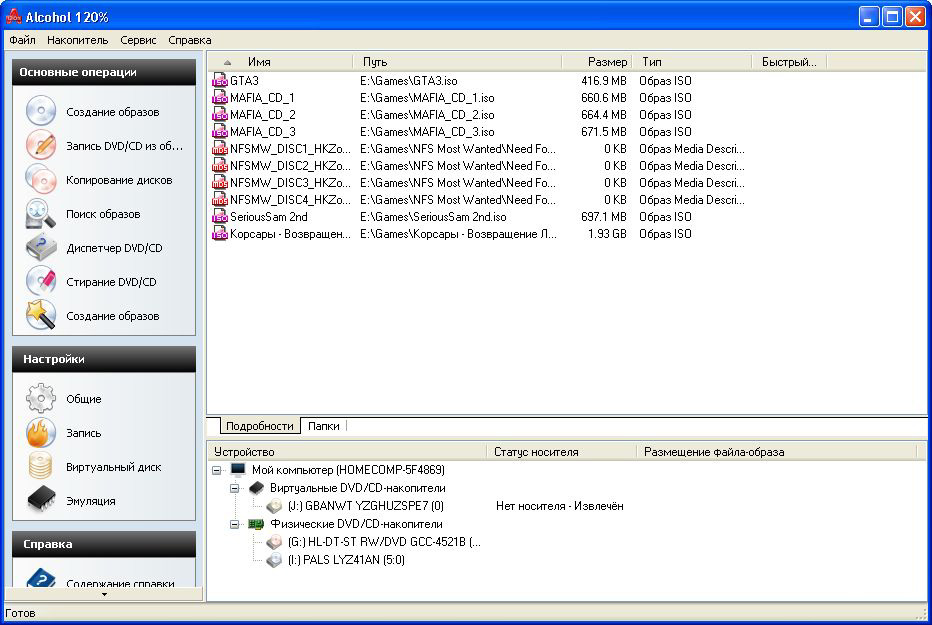The height and width of the screenshot is (625, 932).
Task: Click the flame icon for Запись settings
Action: [40, 433]
